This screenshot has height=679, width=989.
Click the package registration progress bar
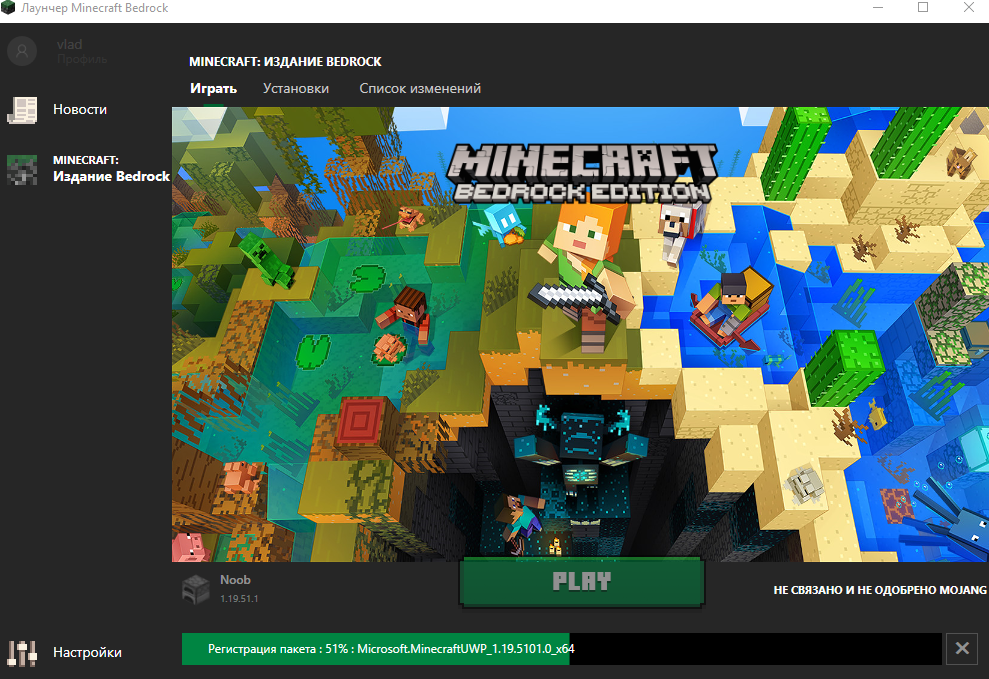(x=561, y=649)
